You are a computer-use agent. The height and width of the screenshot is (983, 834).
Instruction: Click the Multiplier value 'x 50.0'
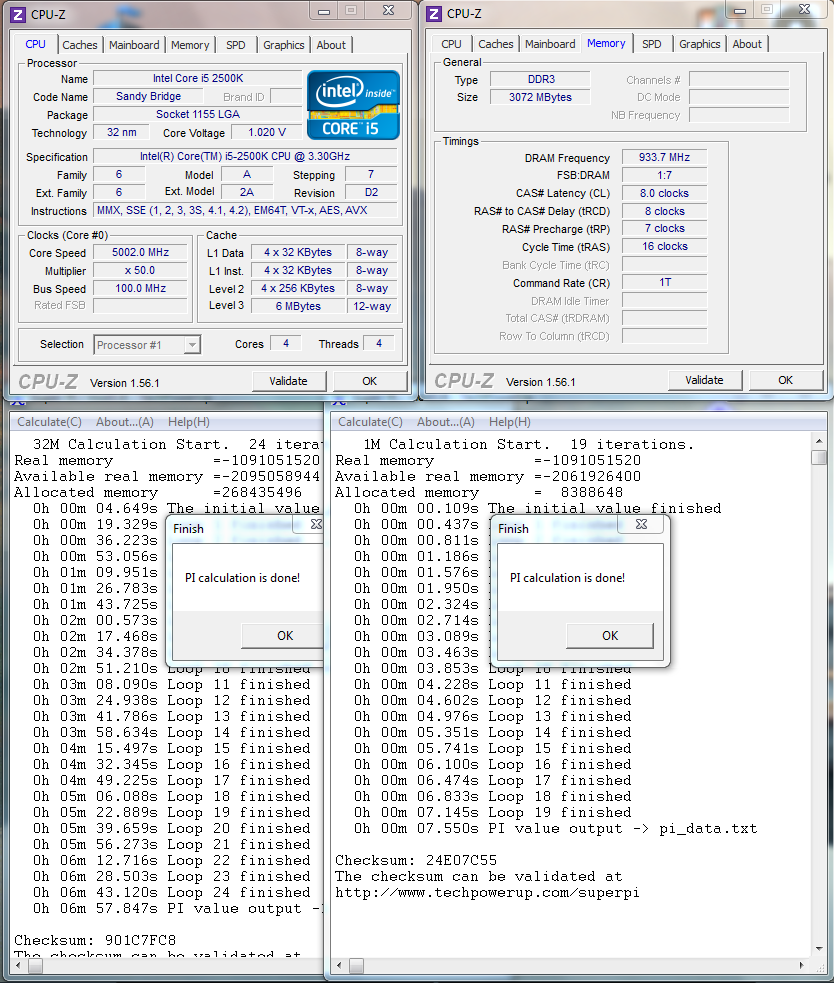140,270
